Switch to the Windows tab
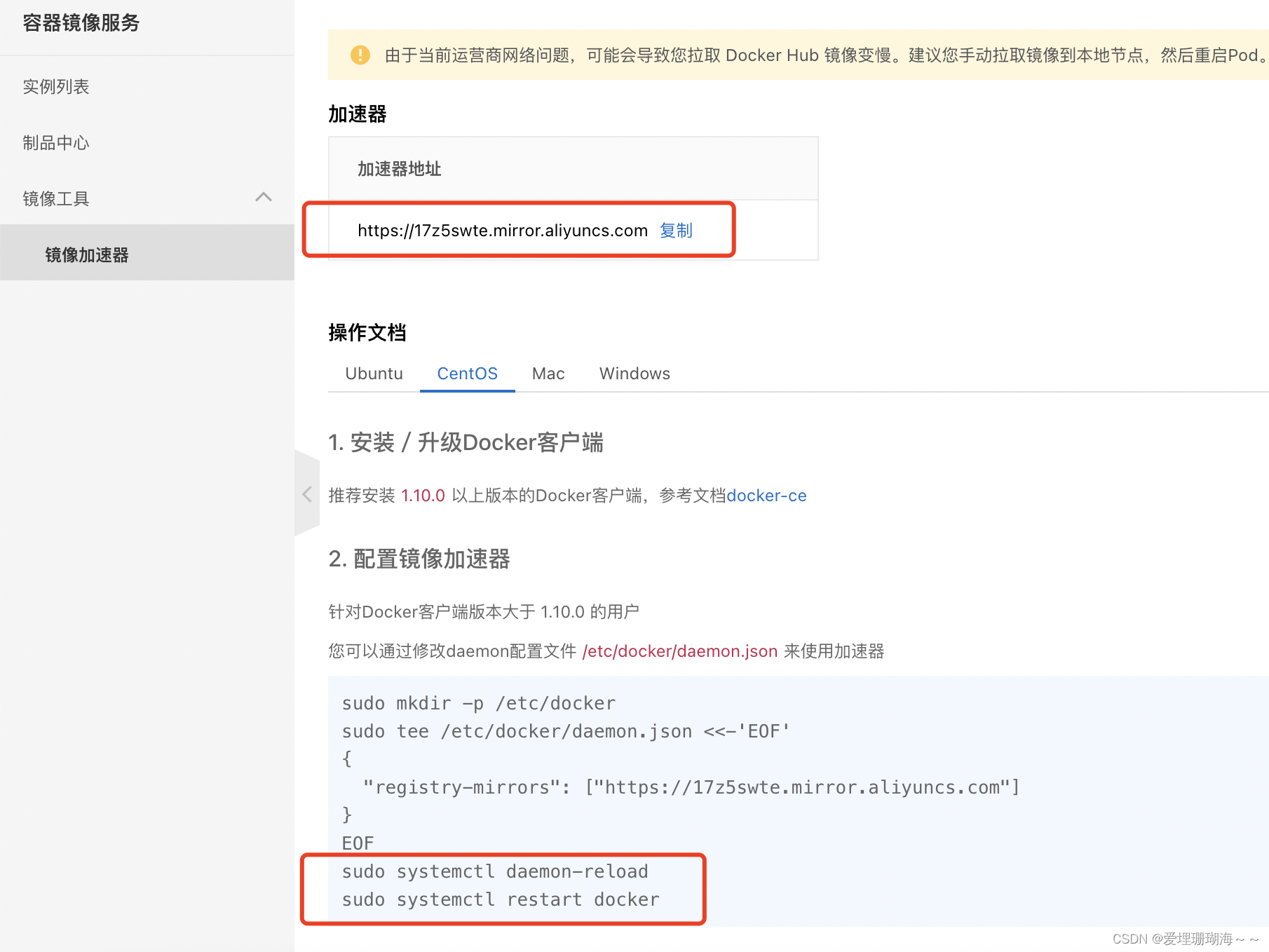Viewport: 1269px width, 952px height. click(x=634, y=374)
